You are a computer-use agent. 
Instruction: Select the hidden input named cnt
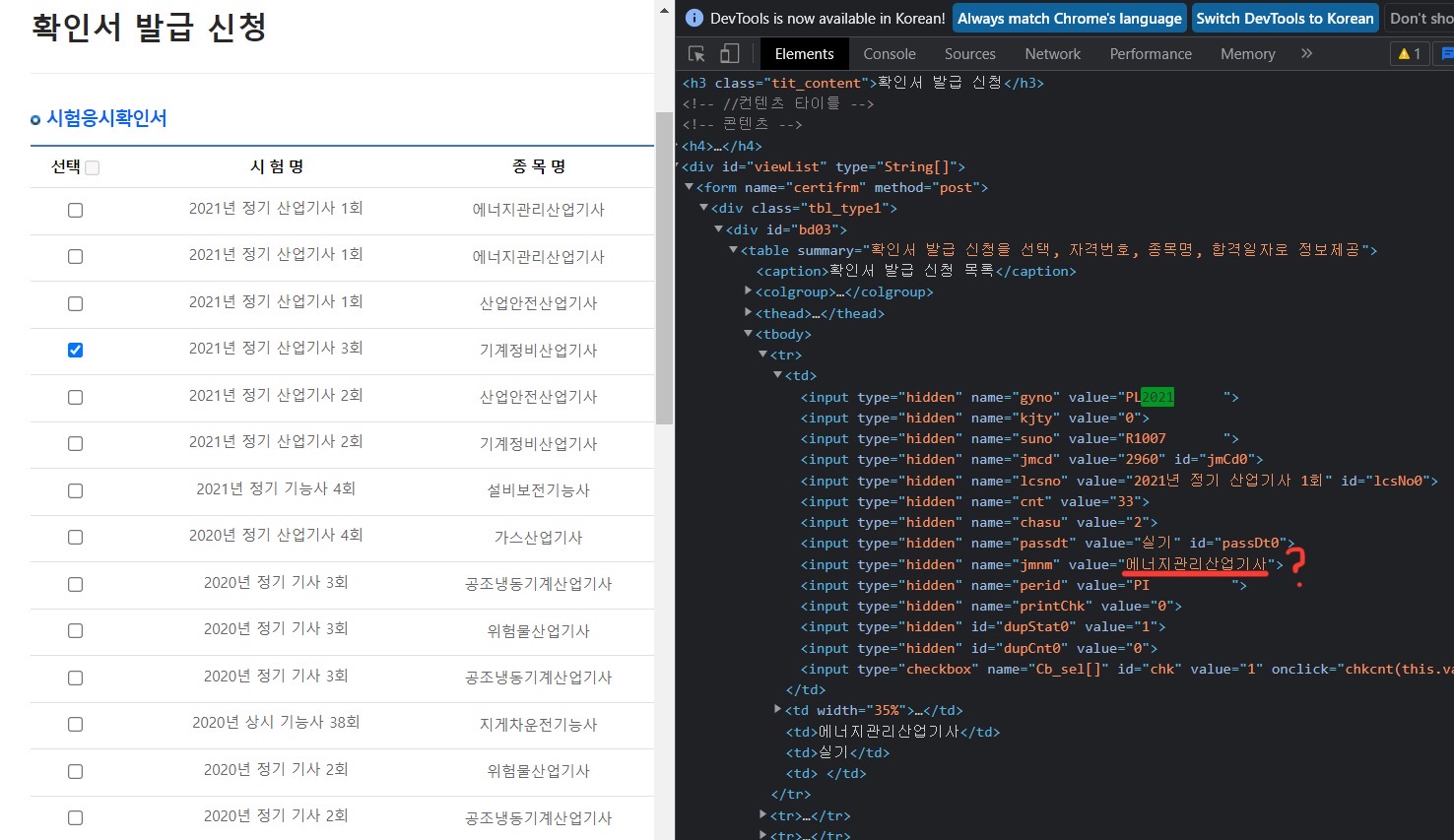click(975, 501)
